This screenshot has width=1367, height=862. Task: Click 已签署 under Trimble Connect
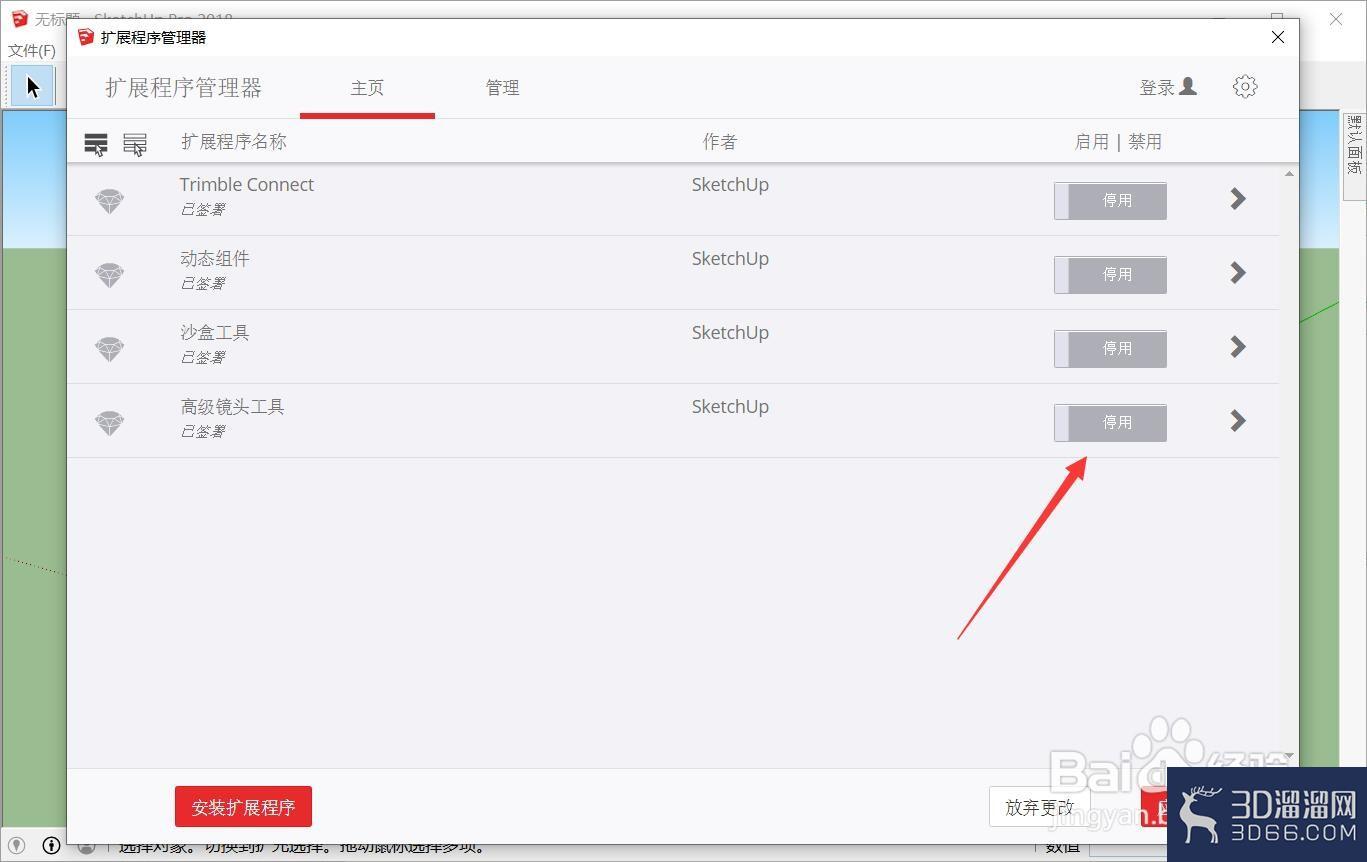(x=203, y=209)
